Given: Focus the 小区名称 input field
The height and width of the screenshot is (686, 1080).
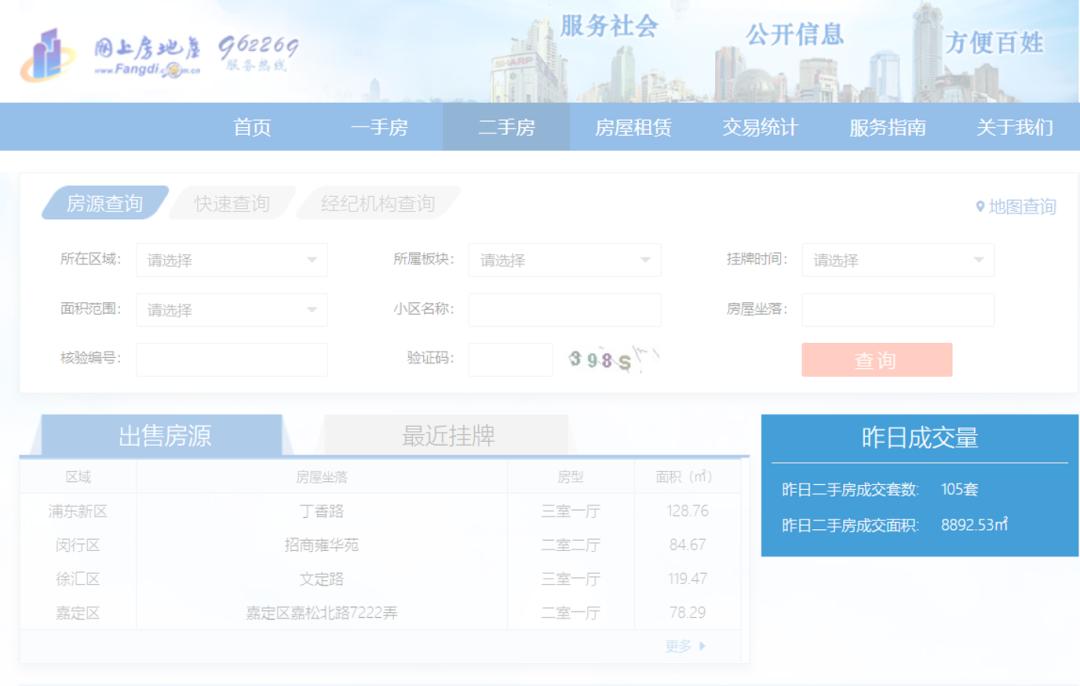Looking at the screenshot, I should point(565,310).
